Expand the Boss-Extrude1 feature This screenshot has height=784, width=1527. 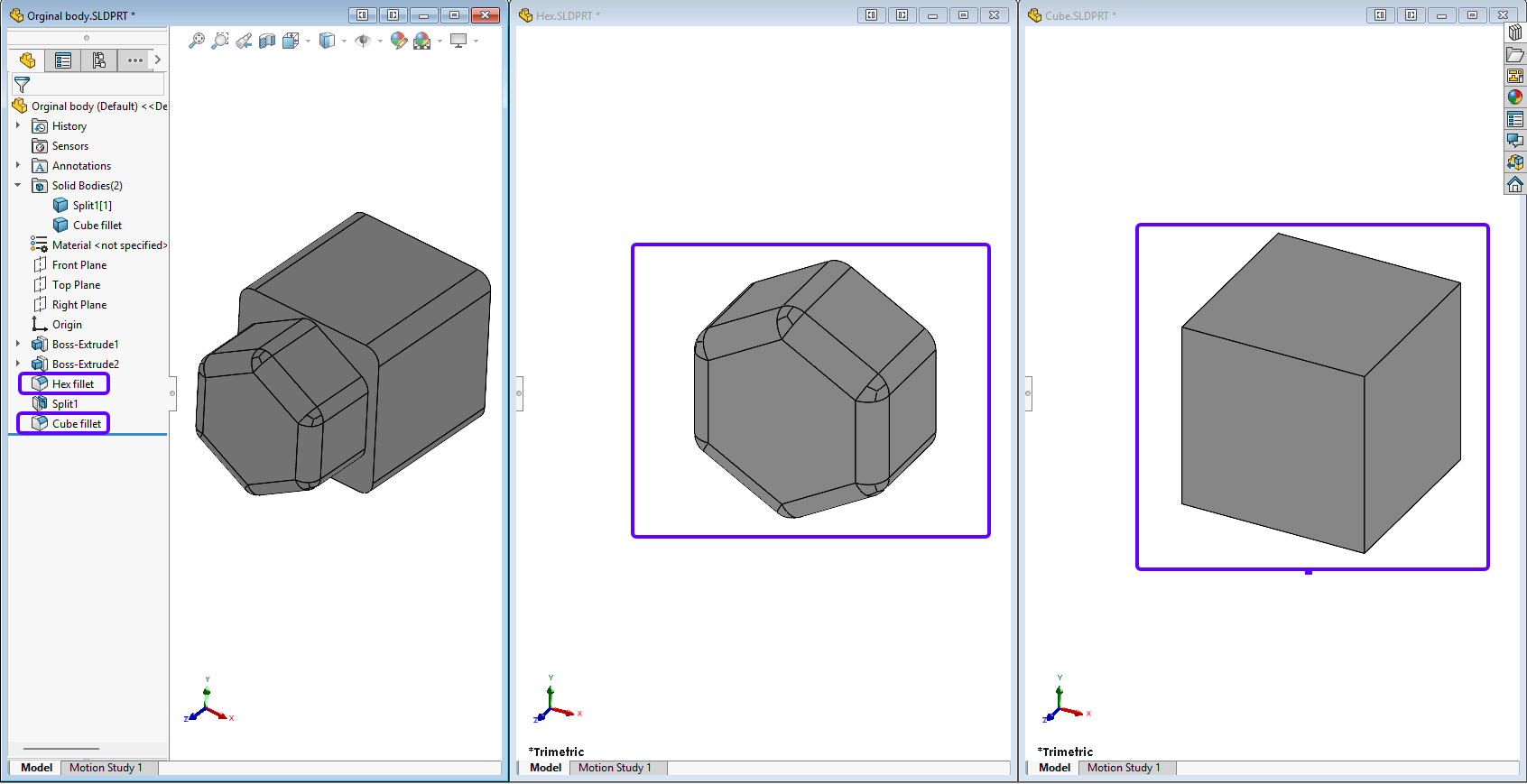coord(18,344)
